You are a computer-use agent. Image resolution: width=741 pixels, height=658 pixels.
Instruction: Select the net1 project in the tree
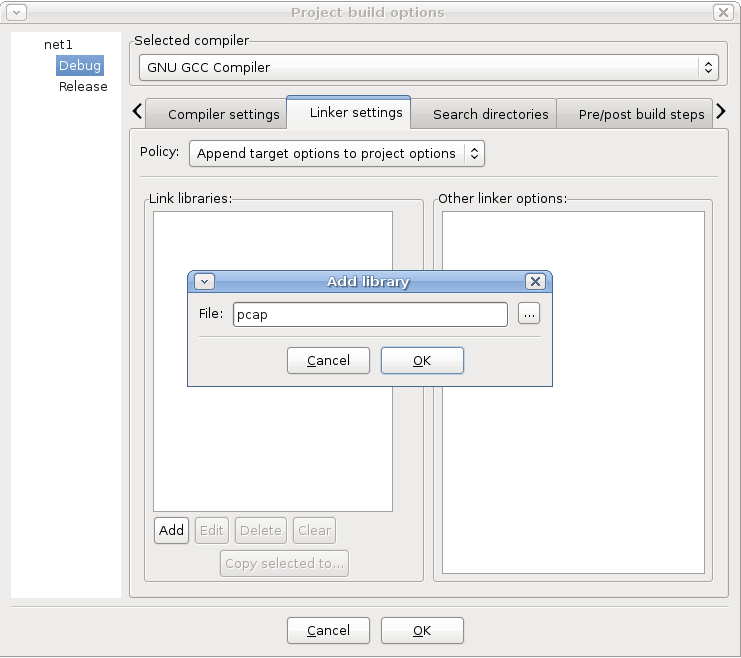[58, 45]
